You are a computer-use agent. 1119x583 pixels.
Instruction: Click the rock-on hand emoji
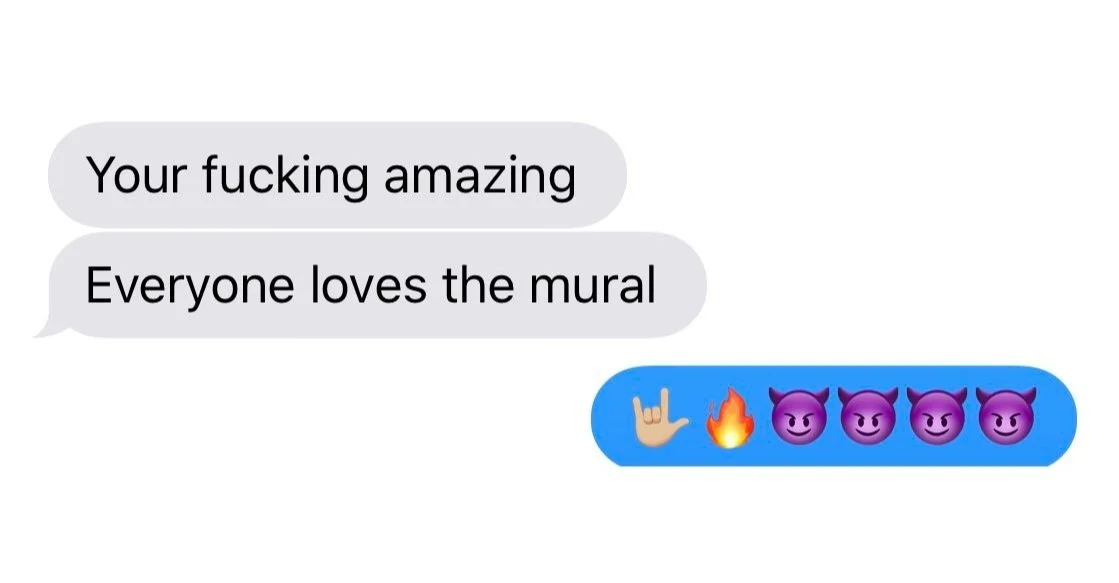point(660,417)
